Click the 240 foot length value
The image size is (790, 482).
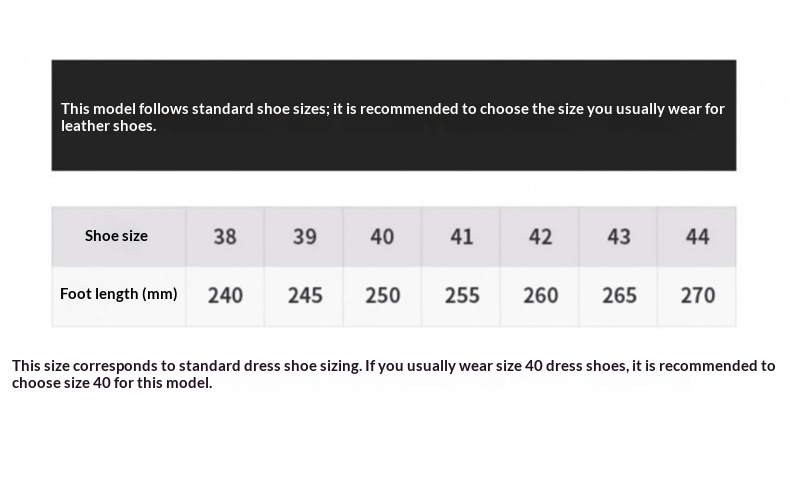click(x=225, y=295)
